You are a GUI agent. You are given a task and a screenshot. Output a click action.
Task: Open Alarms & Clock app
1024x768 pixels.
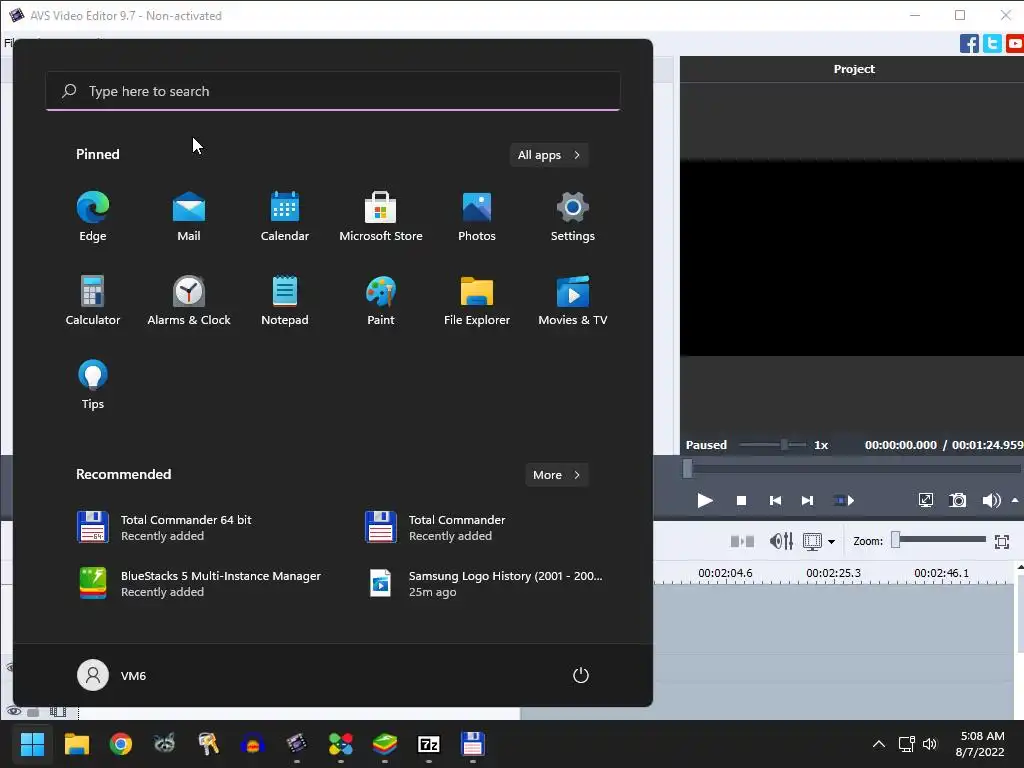coord(189,300)
